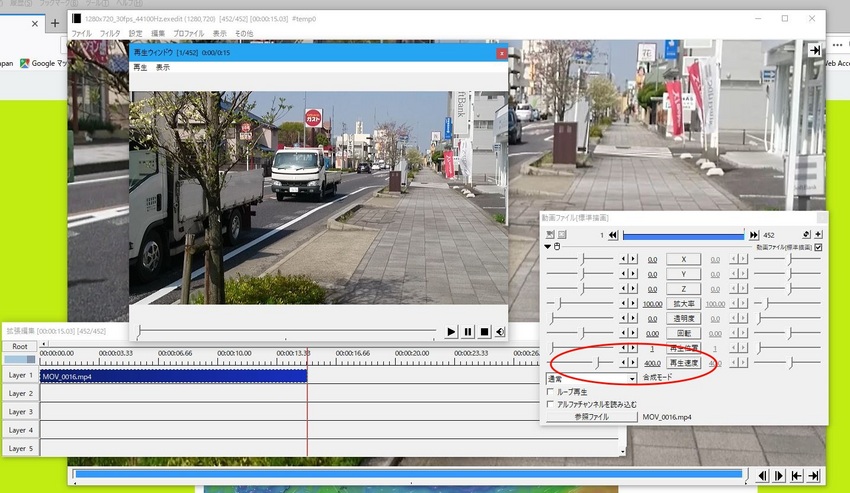Click the small mouse icon beside the expander
This screenshot has width=850, height=493.
[557, 246]
